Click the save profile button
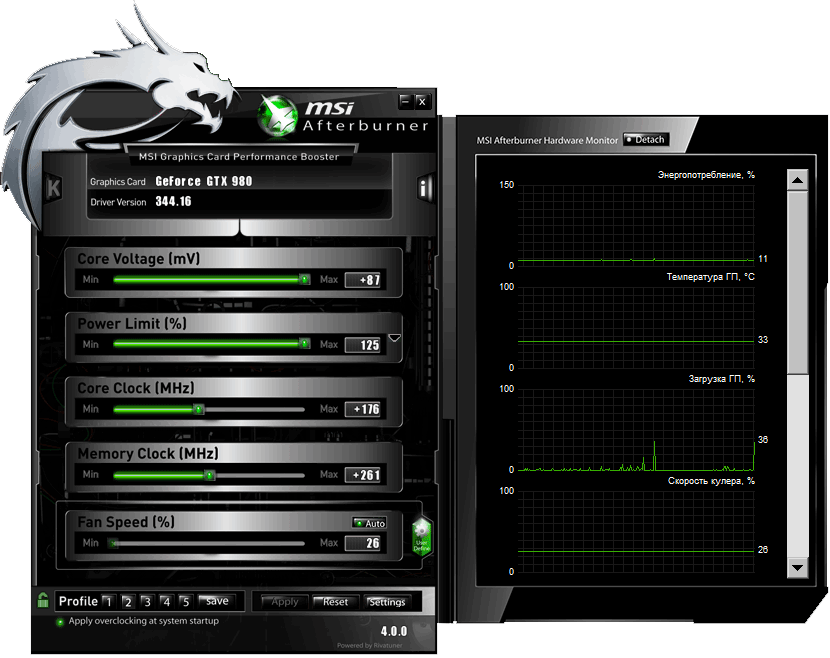Screen dimensions: 830x658 point(216,601)
